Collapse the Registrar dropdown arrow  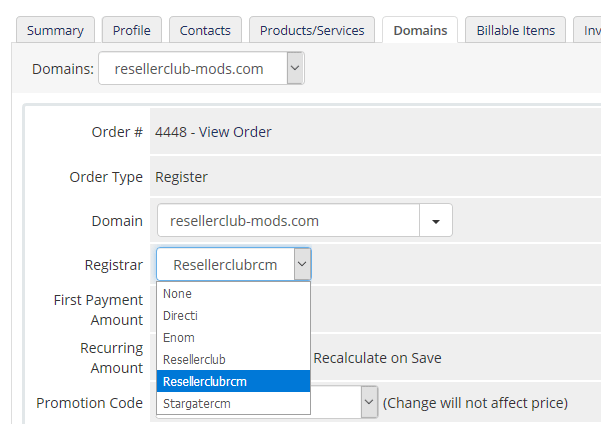pos(302,264)
